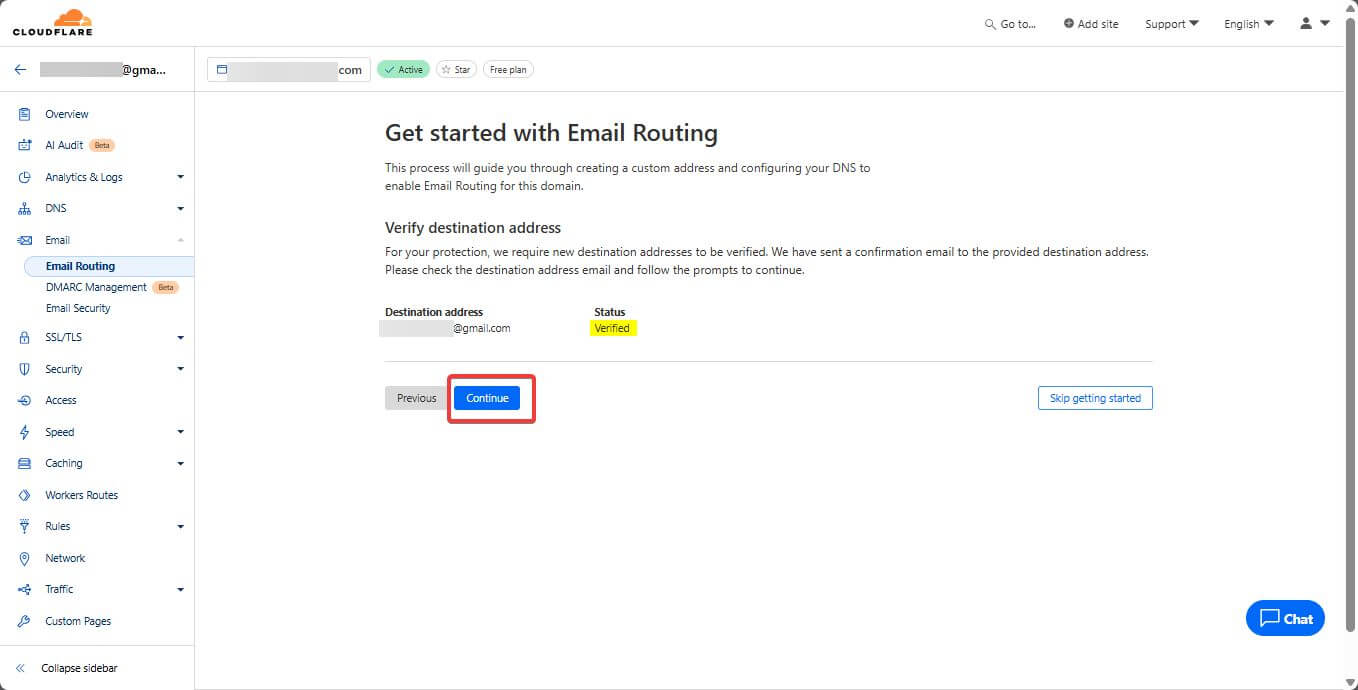1358x690 pixels.
Task: Open the Go to... search field
Action: (1010, 24)
